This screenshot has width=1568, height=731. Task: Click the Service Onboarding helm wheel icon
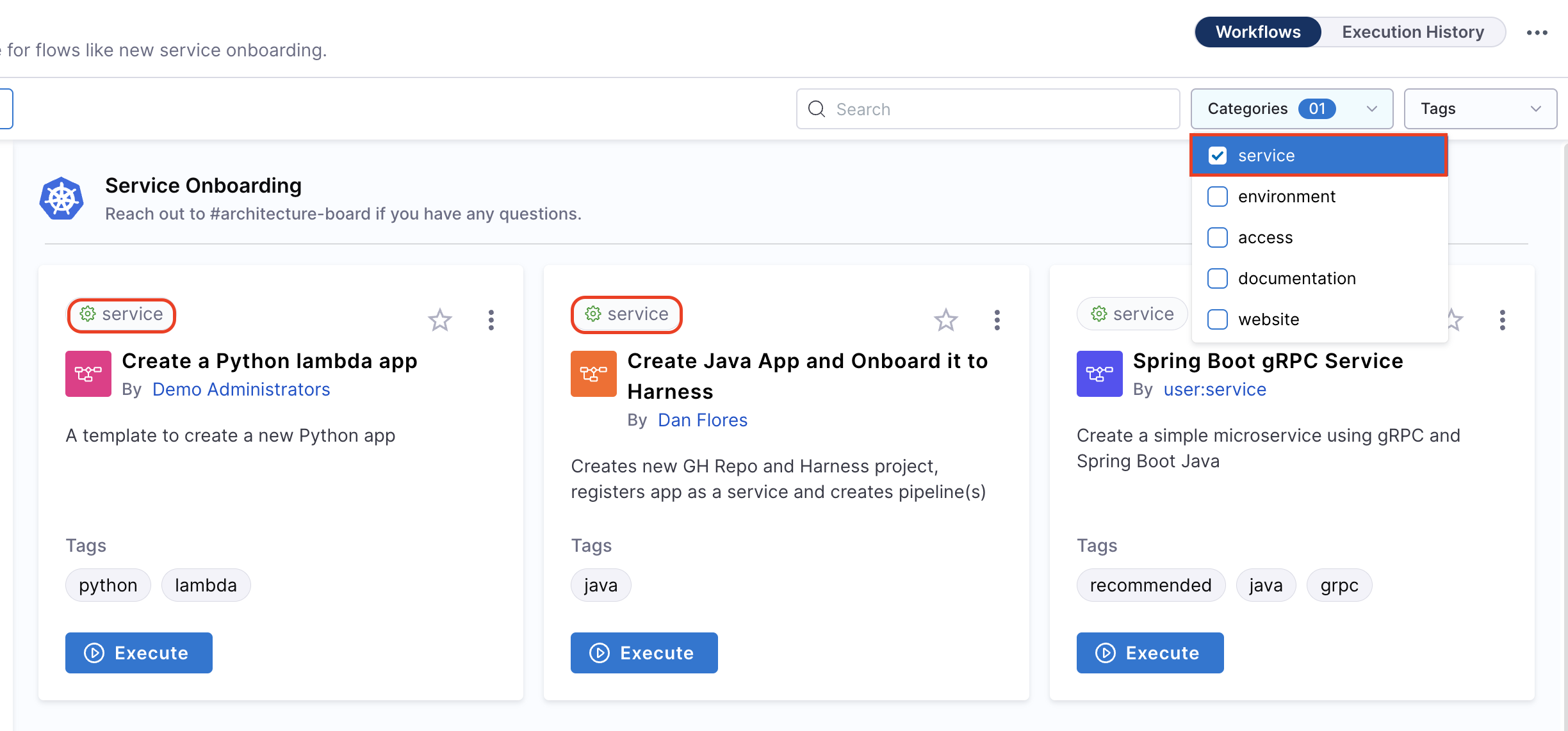click(61, 198)
